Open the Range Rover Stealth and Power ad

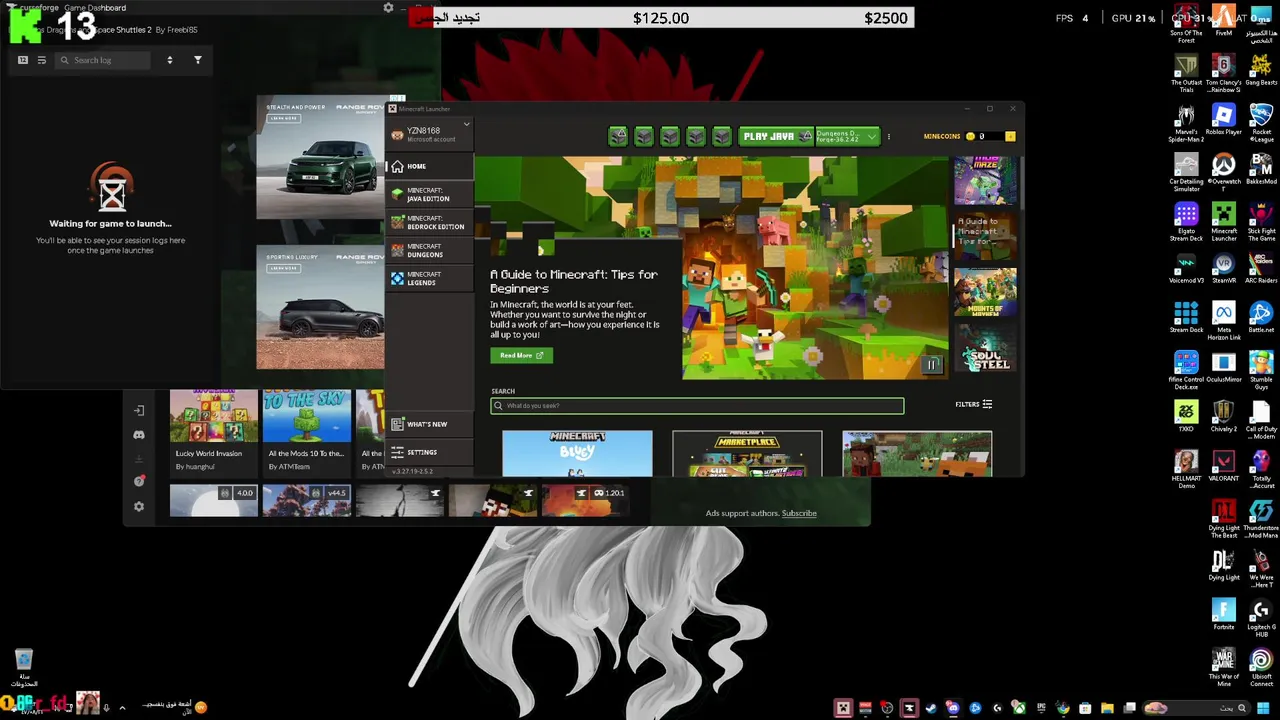click(x=320, y=159)
